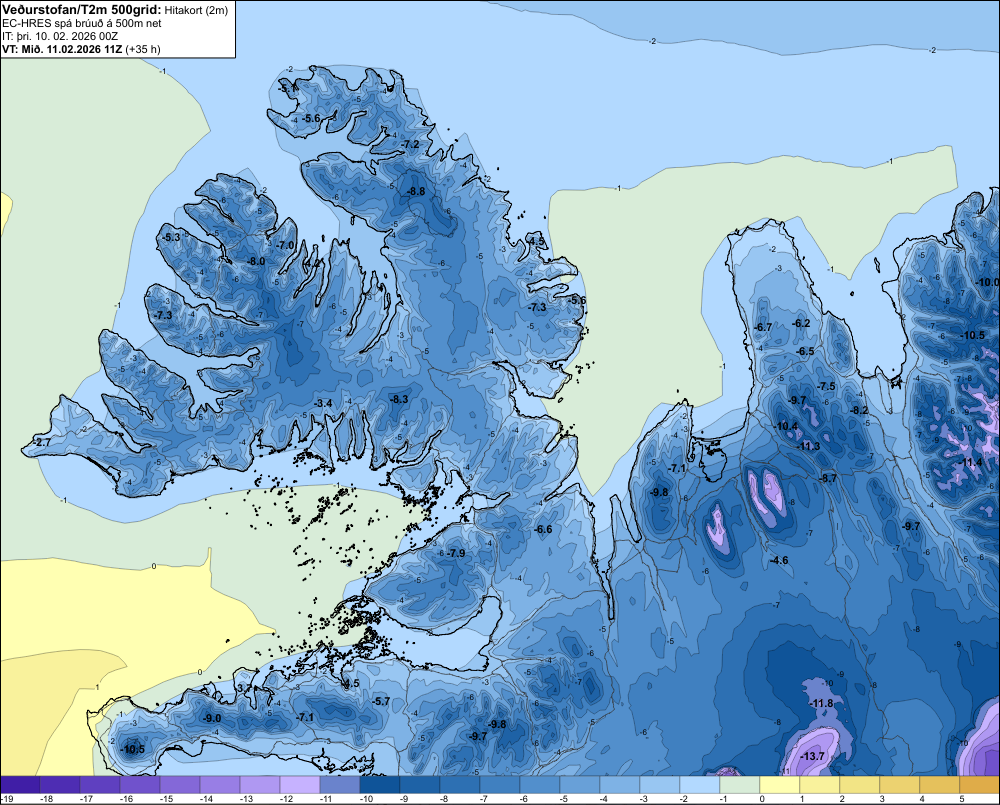Pick the legend swatch between -4 and -3
This screenshot has height=805, width=1000.
(x=620, y=785)
